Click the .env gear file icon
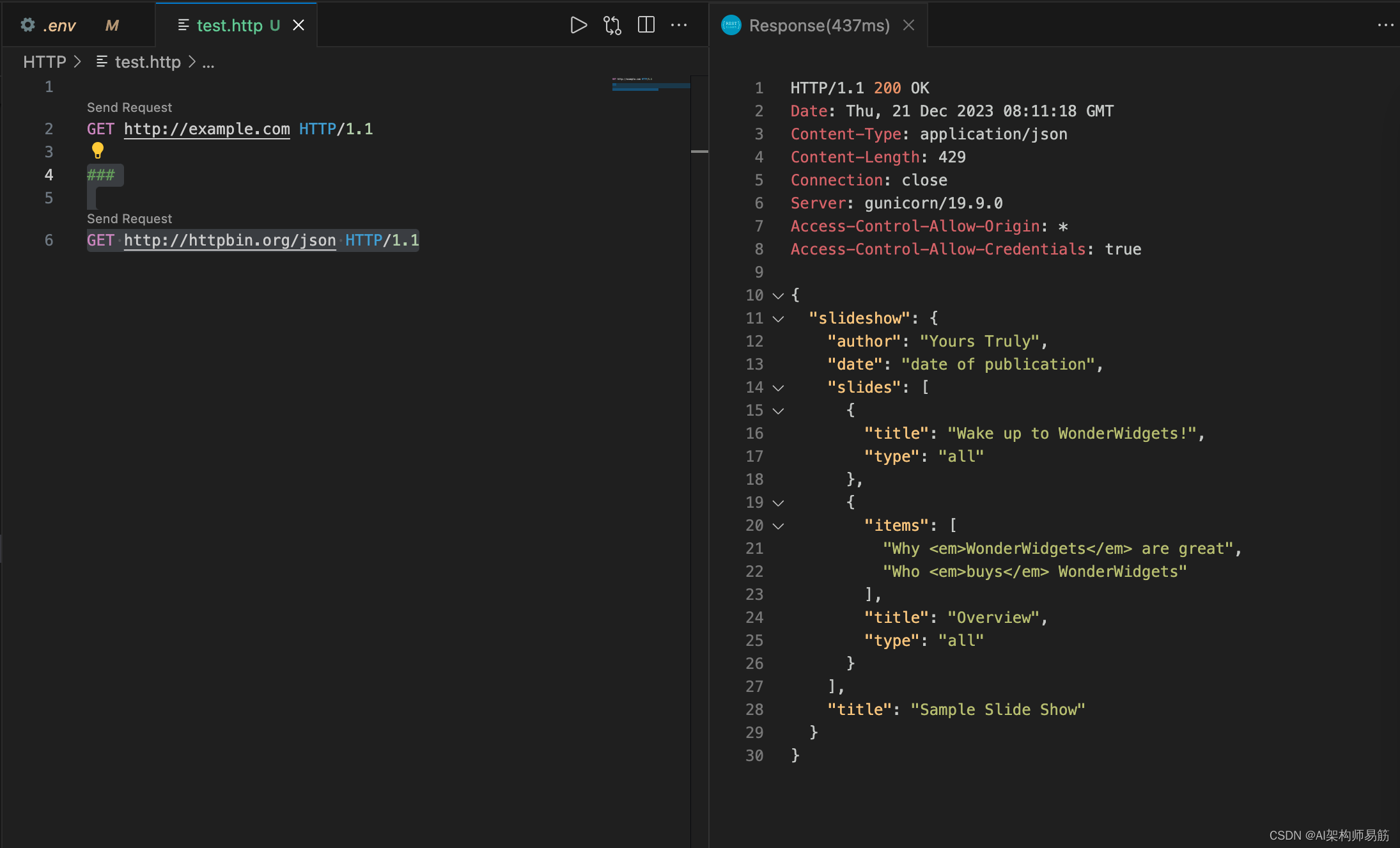This screenshot has width=1400, height=848. tap(27, 25)
